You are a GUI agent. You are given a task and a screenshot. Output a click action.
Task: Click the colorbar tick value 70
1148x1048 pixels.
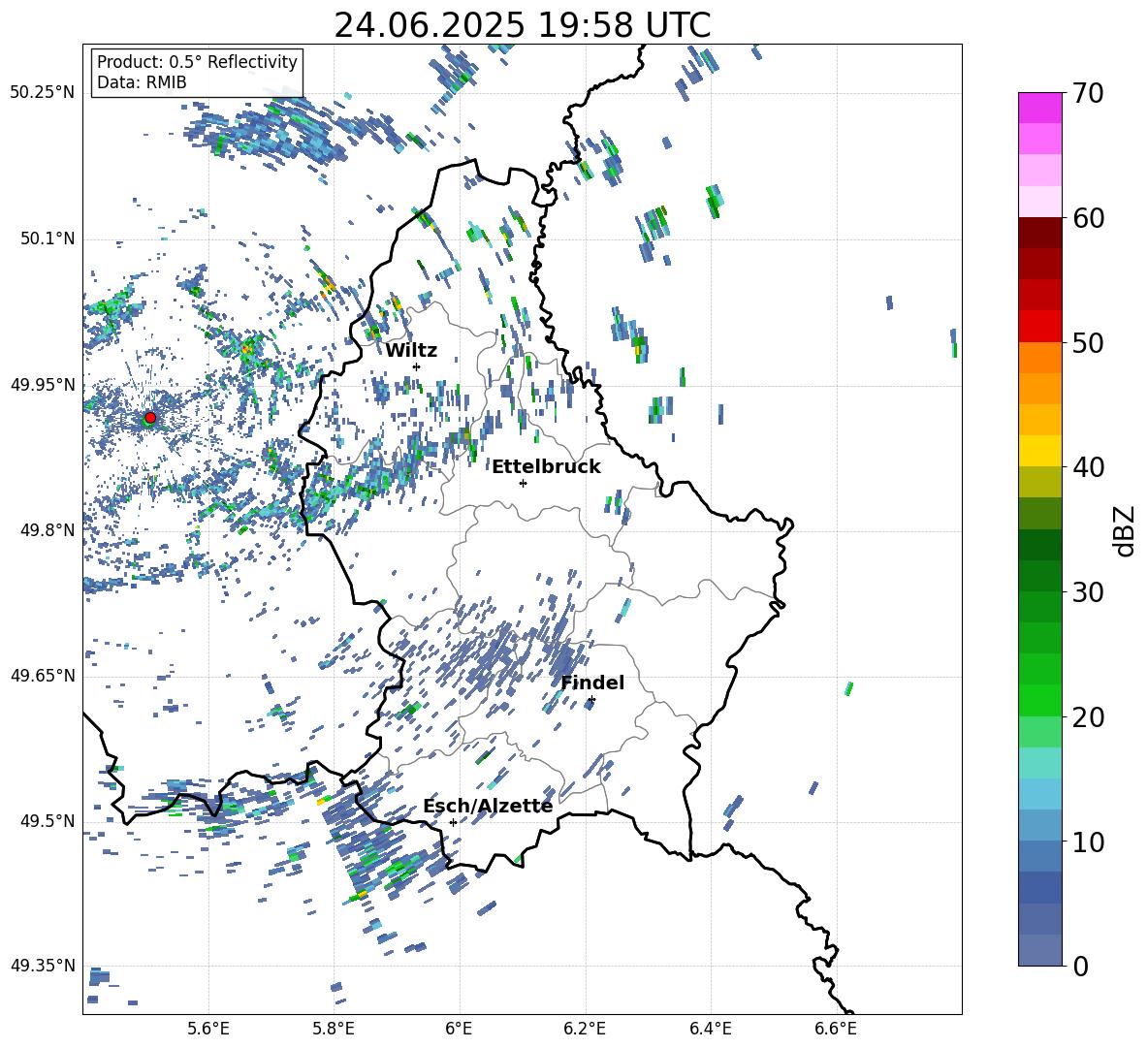1088,94
